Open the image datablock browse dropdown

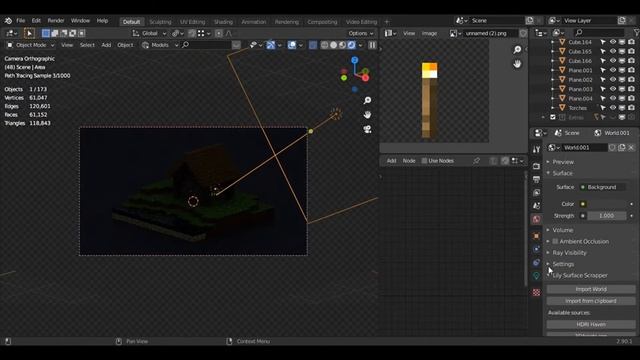455,33
